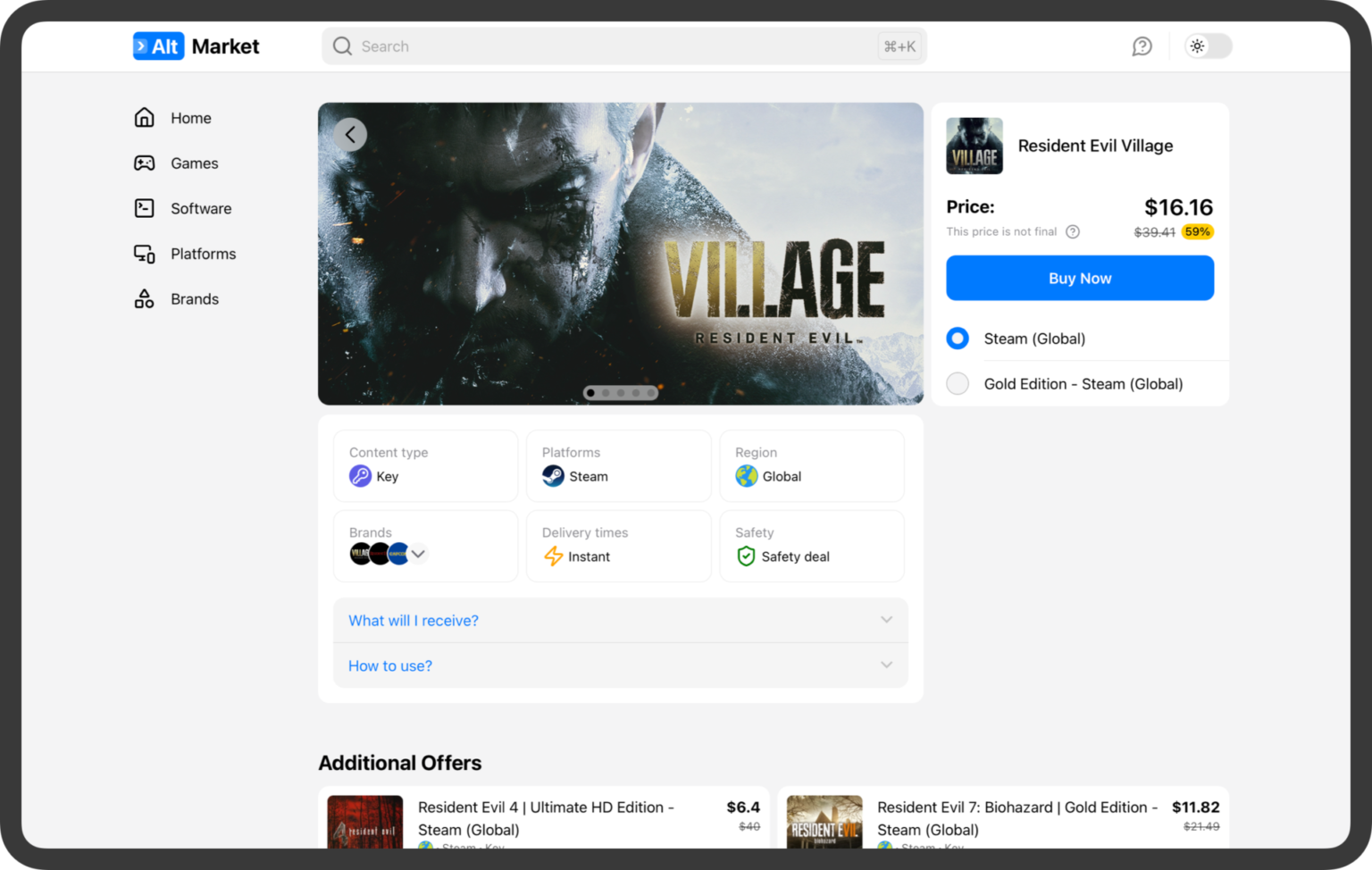The width and height of the screenshot is (1372, 870).
Task: Expand the How to use? section
Action: (x=621, y=666)
